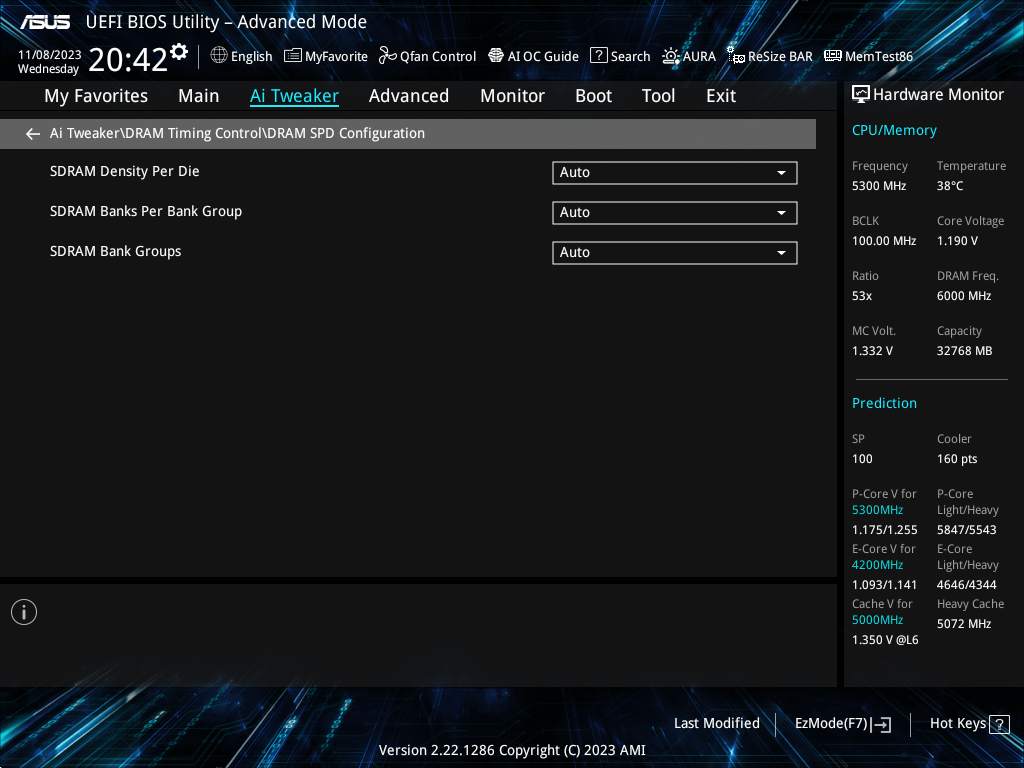Click the 1.175/1.255 voltage value
Image resolution: width=1024 pixels, height=768 pixels.
[x=885, y=530]
